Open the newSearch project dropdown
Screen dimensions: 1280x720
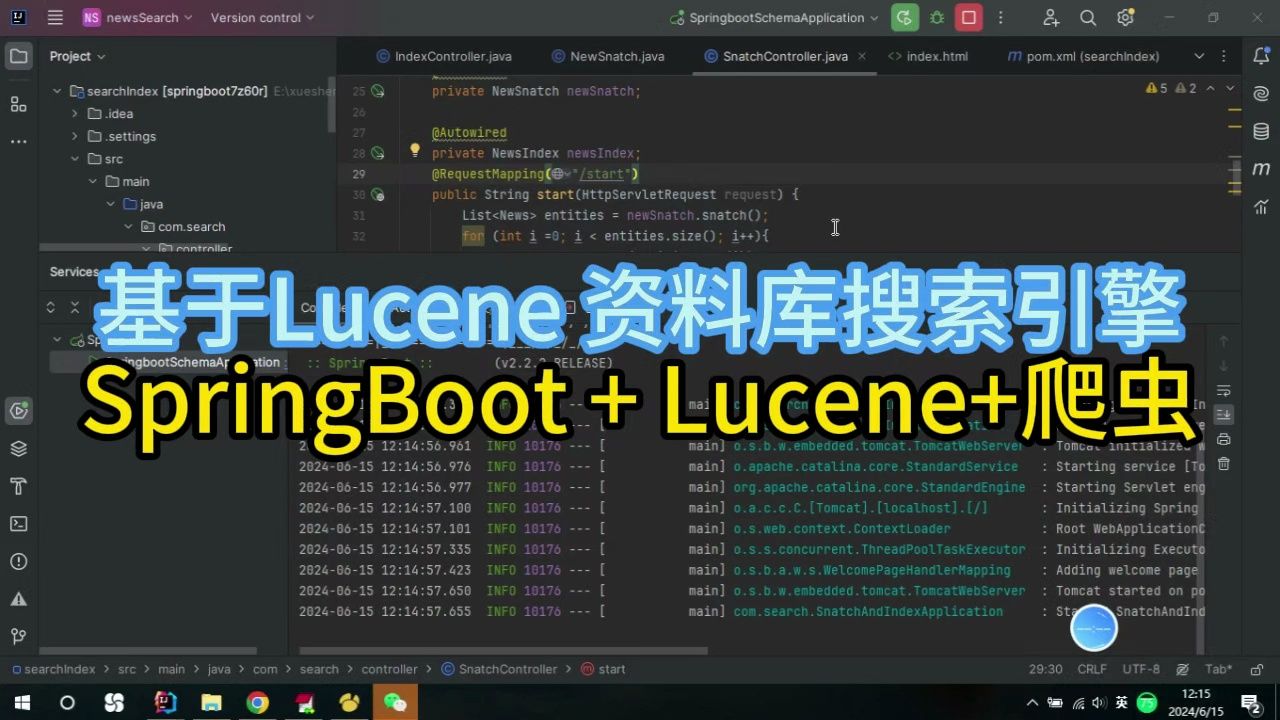coord(139,17)
